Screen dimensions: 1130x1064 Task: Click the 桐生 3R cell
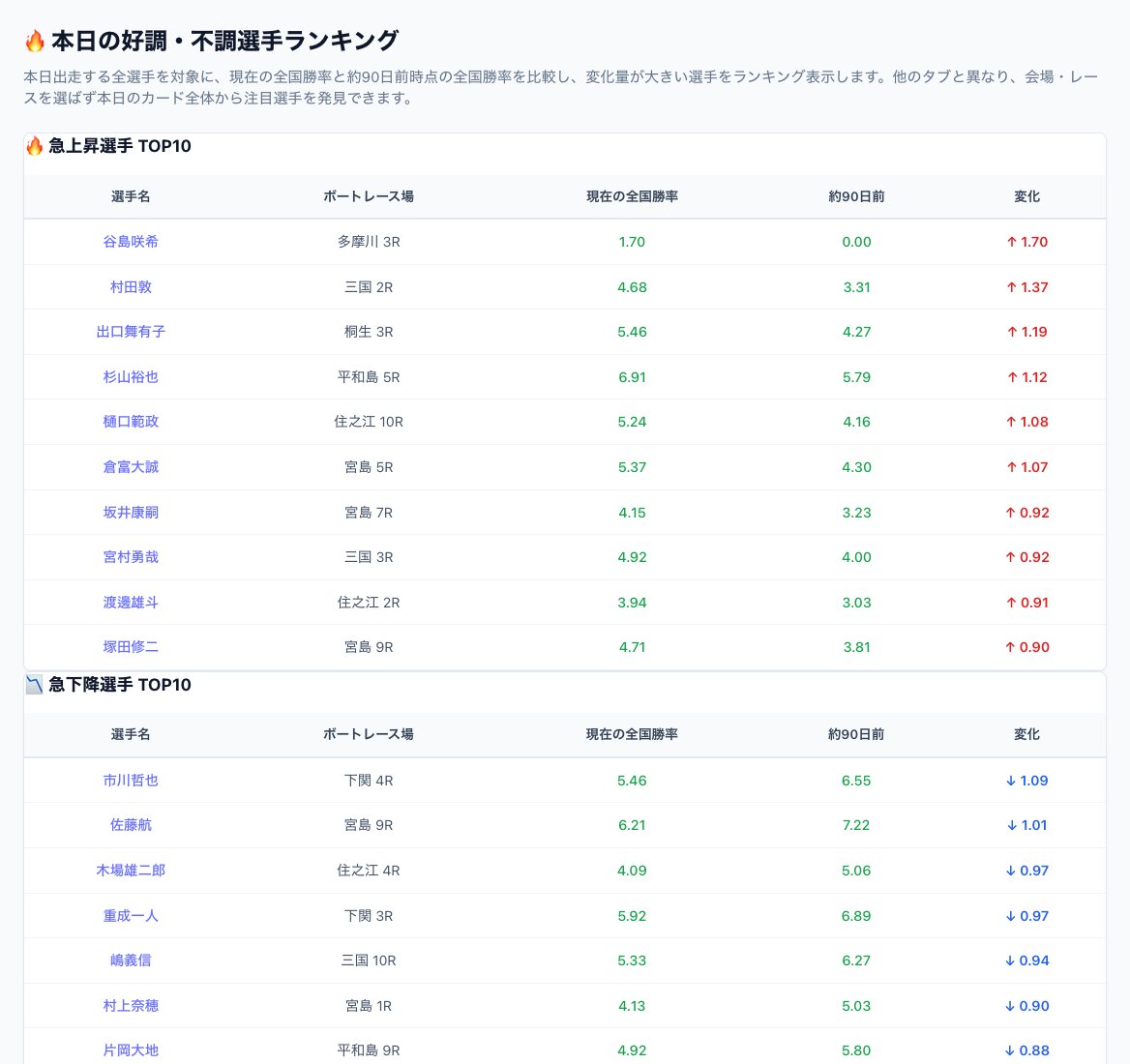[x=369, y=332]
